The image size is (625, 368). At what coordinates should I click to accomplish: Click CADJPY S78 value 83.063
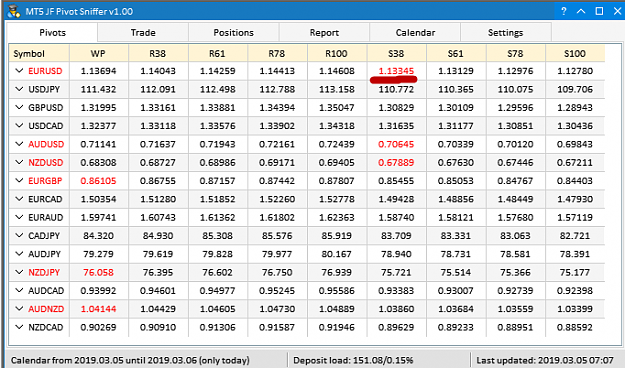(515, 236)
